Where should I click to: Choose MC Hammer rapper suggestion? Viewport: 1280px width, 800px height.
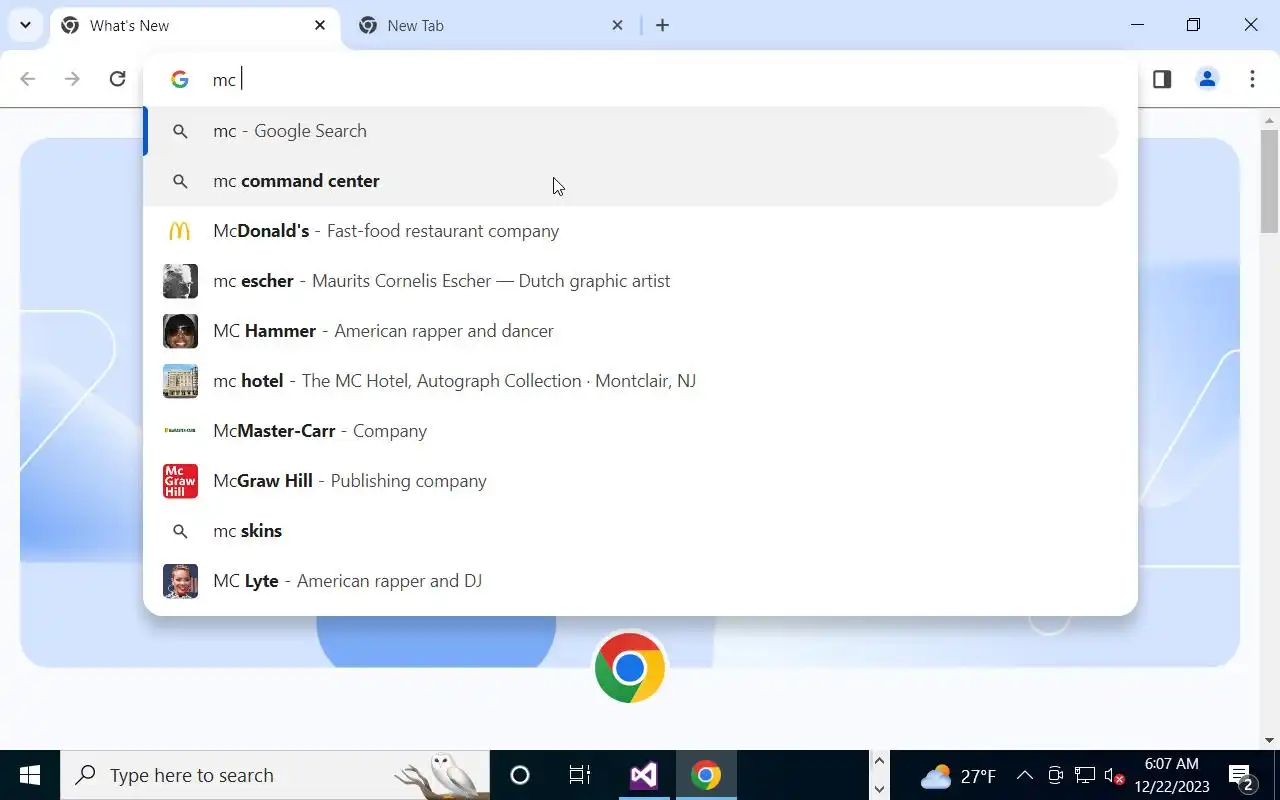click(631, 331)
